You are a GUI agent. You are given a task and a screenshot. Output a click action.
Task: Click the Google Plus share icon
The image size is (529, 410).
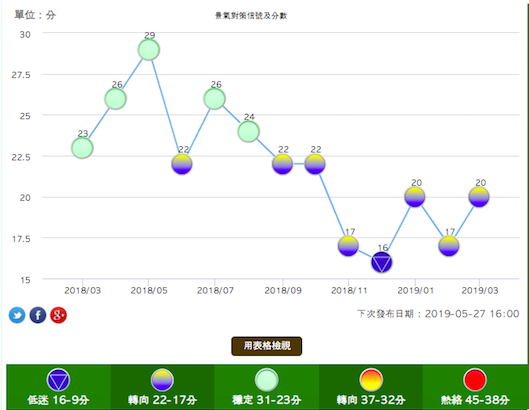pos(58,315)
